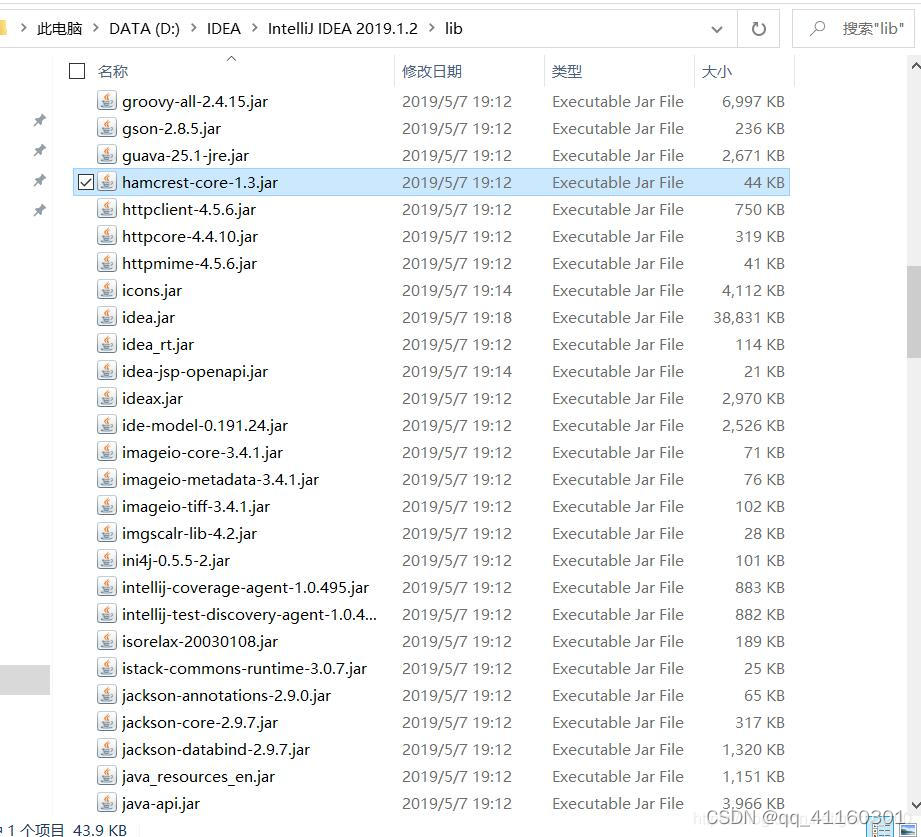Click the jar icon beside idea.jar
Viewport: 921px width, 837px height.
(x=107, y=317)
